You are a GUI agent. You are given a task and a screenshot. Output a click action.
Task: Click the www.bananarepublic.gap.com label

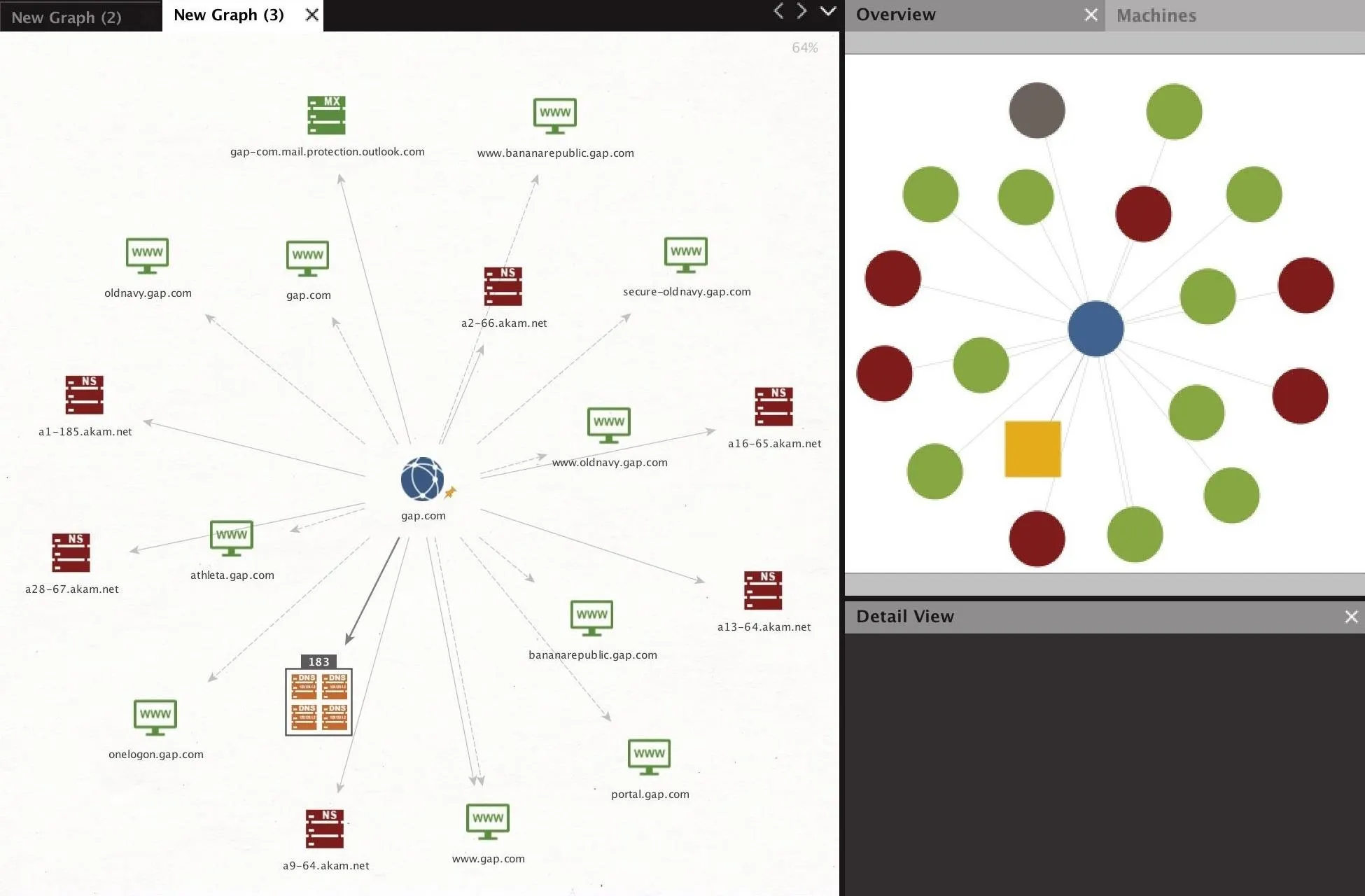click(556, 153)
